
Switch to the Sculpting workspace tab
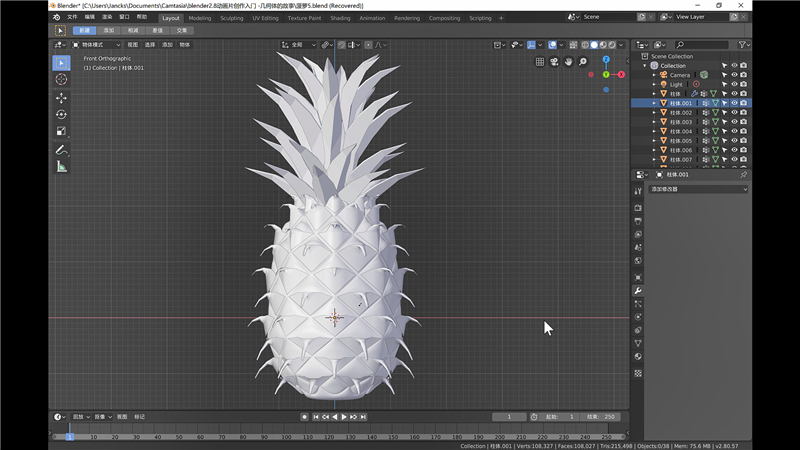232,18
